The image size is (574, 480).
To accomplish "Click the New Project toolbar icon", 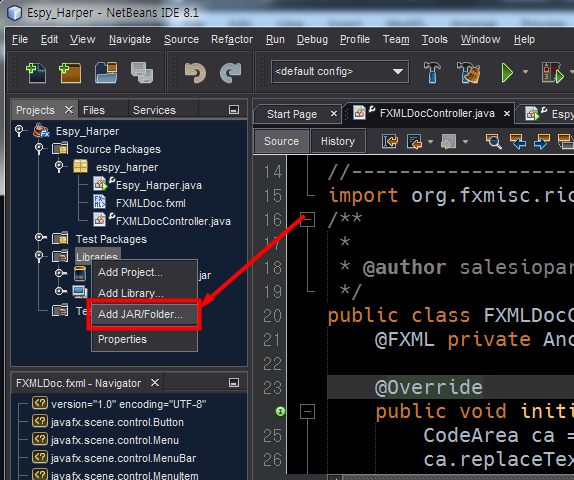I will click(70, 72).
